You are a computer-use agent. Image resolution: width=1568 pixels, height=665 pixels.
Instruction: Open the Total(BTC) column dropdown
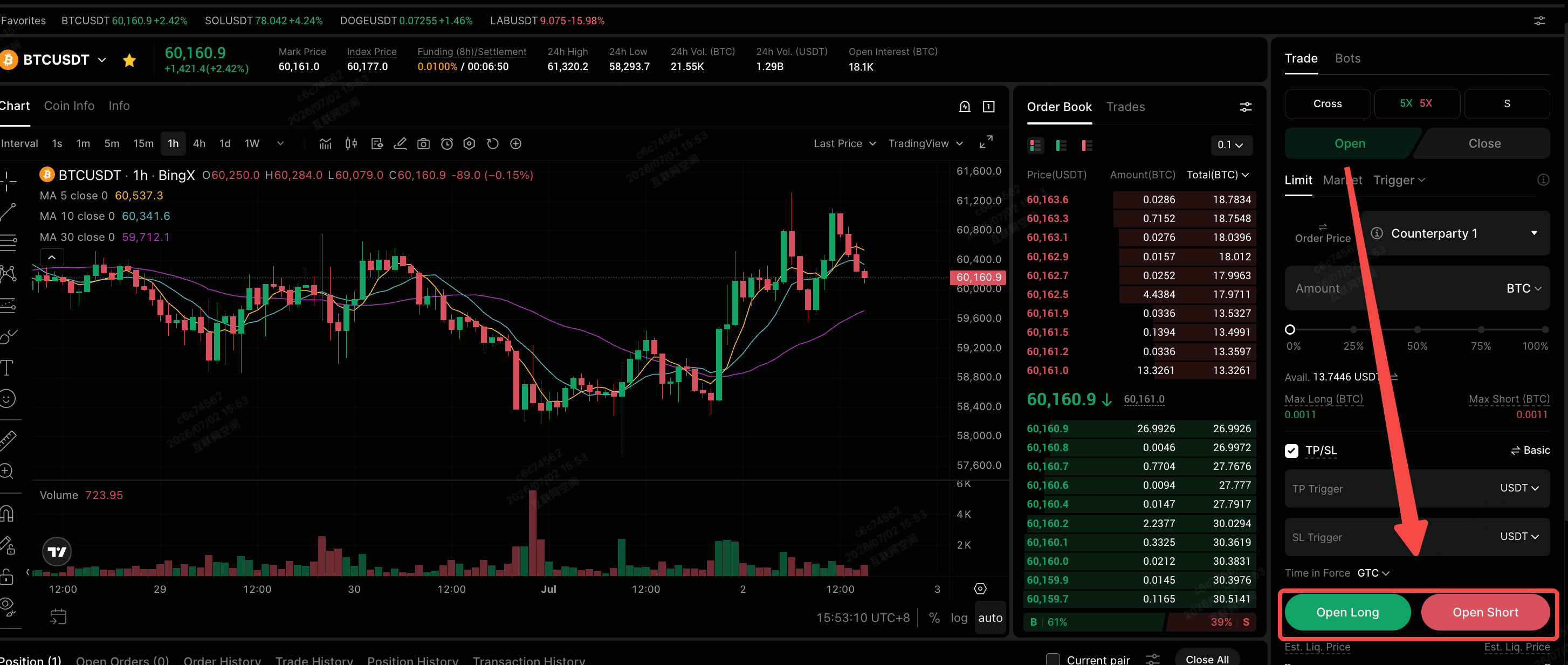1218,175
